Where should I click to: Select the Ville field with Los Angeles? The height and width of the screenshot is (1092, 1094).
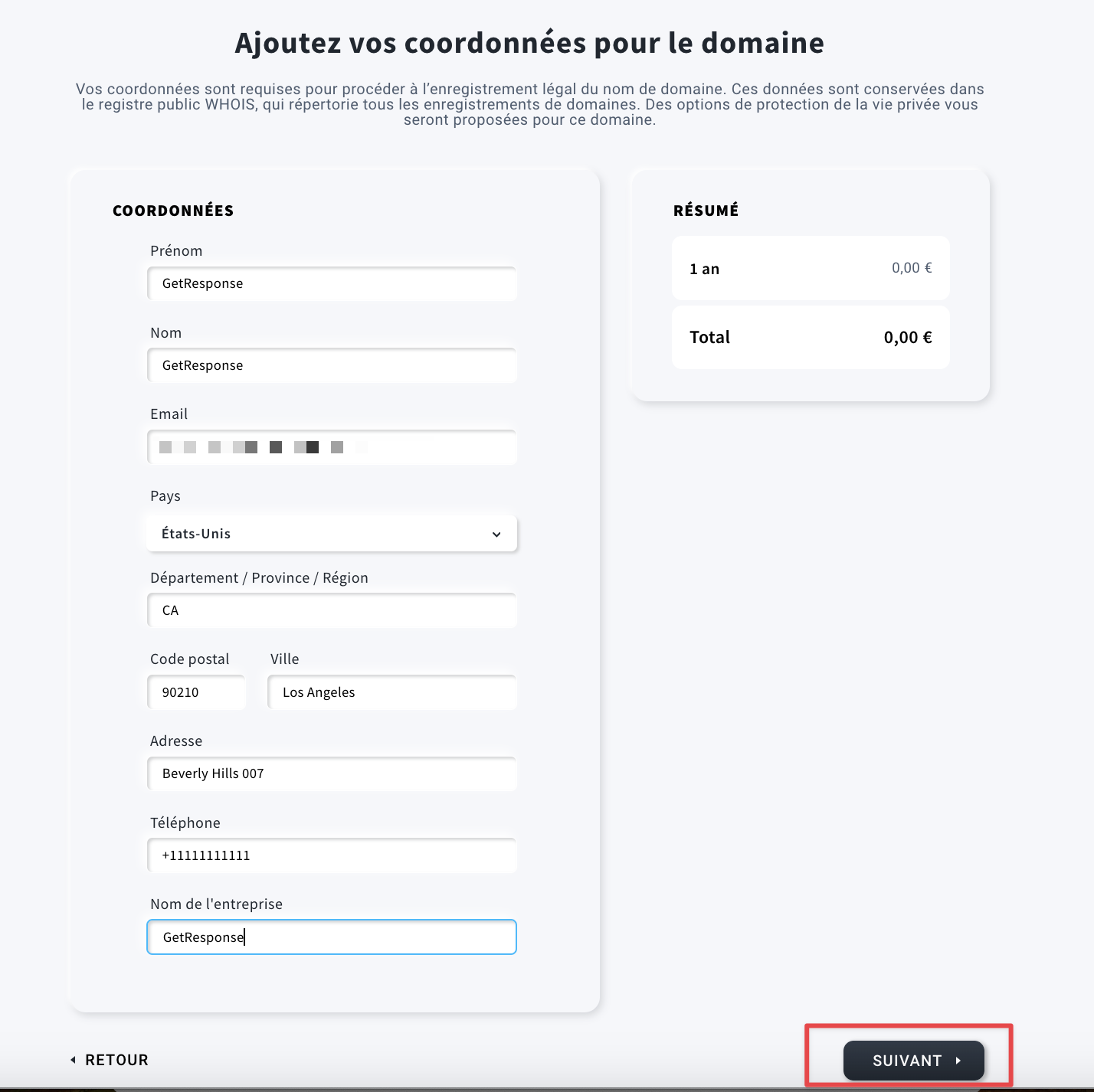392,692
